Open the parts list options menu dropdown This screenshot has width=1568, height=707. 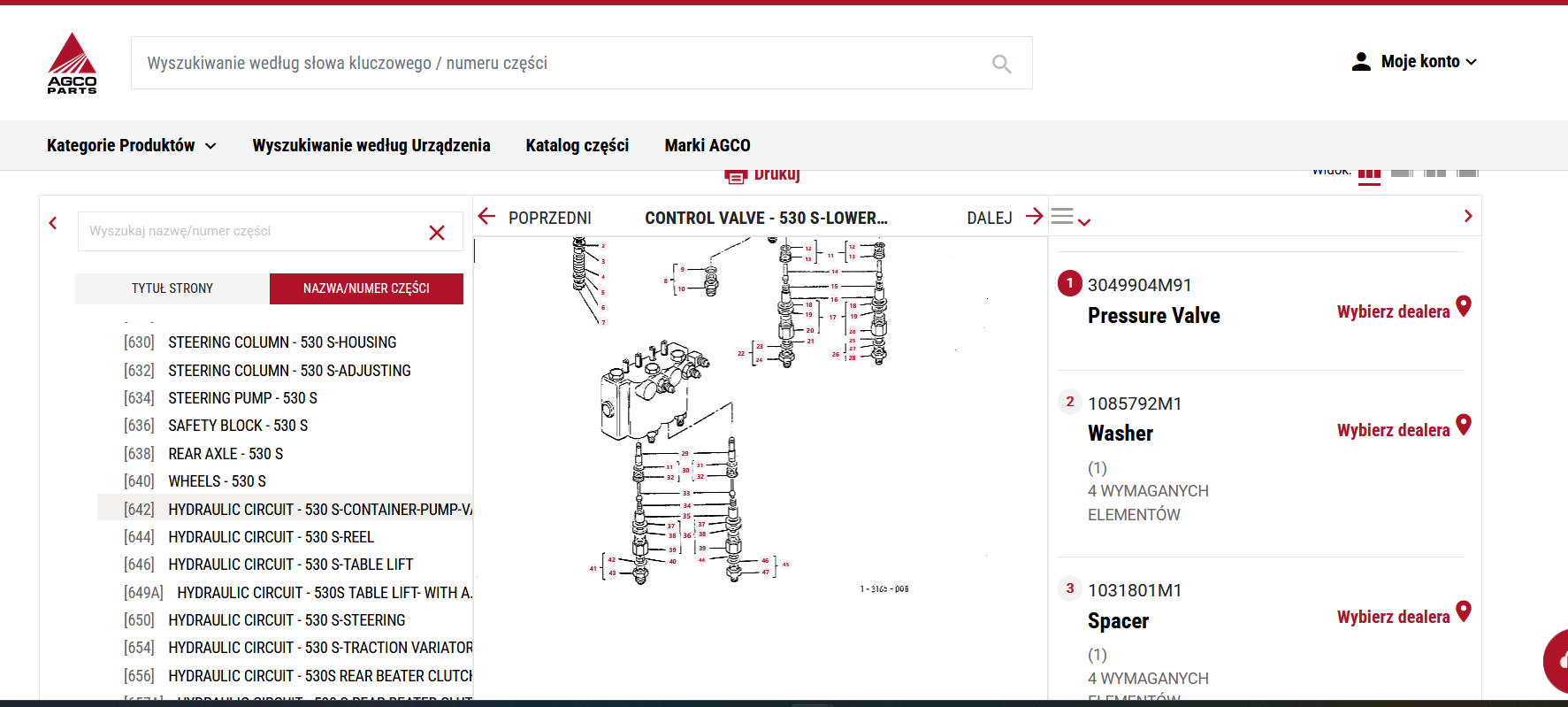click(x=1070, y=218)
